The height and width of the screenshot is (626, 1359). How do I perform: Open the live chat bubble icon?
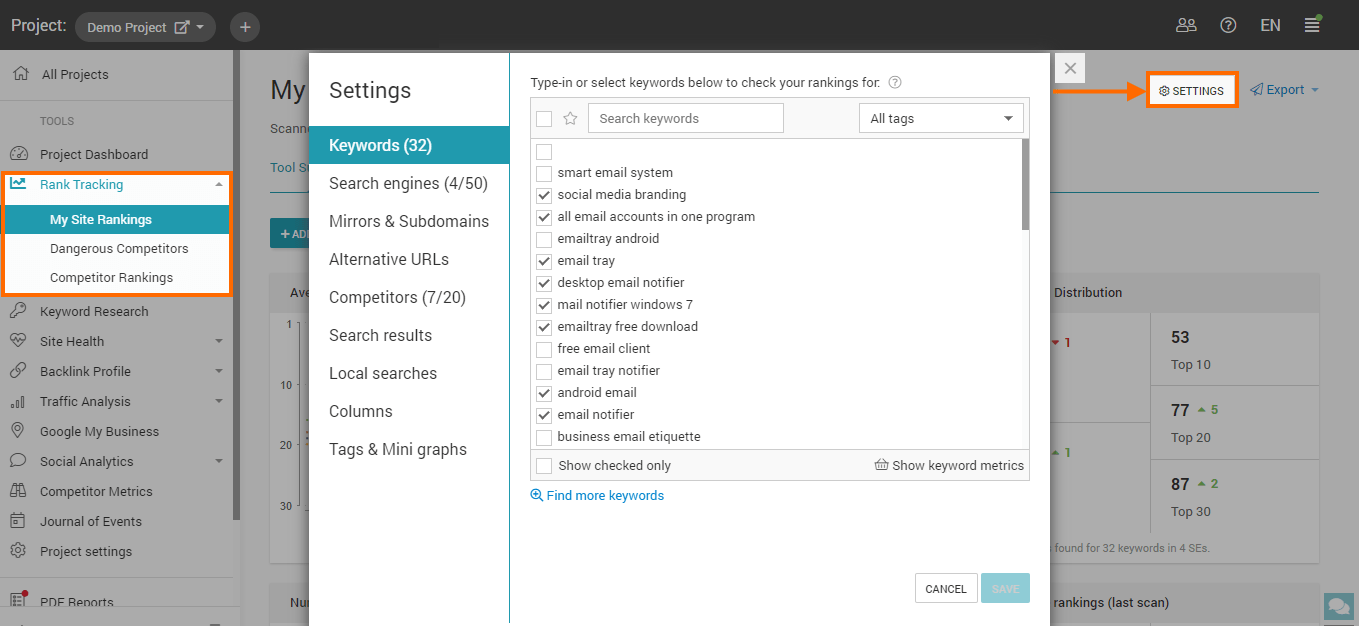coord(1337,606)
